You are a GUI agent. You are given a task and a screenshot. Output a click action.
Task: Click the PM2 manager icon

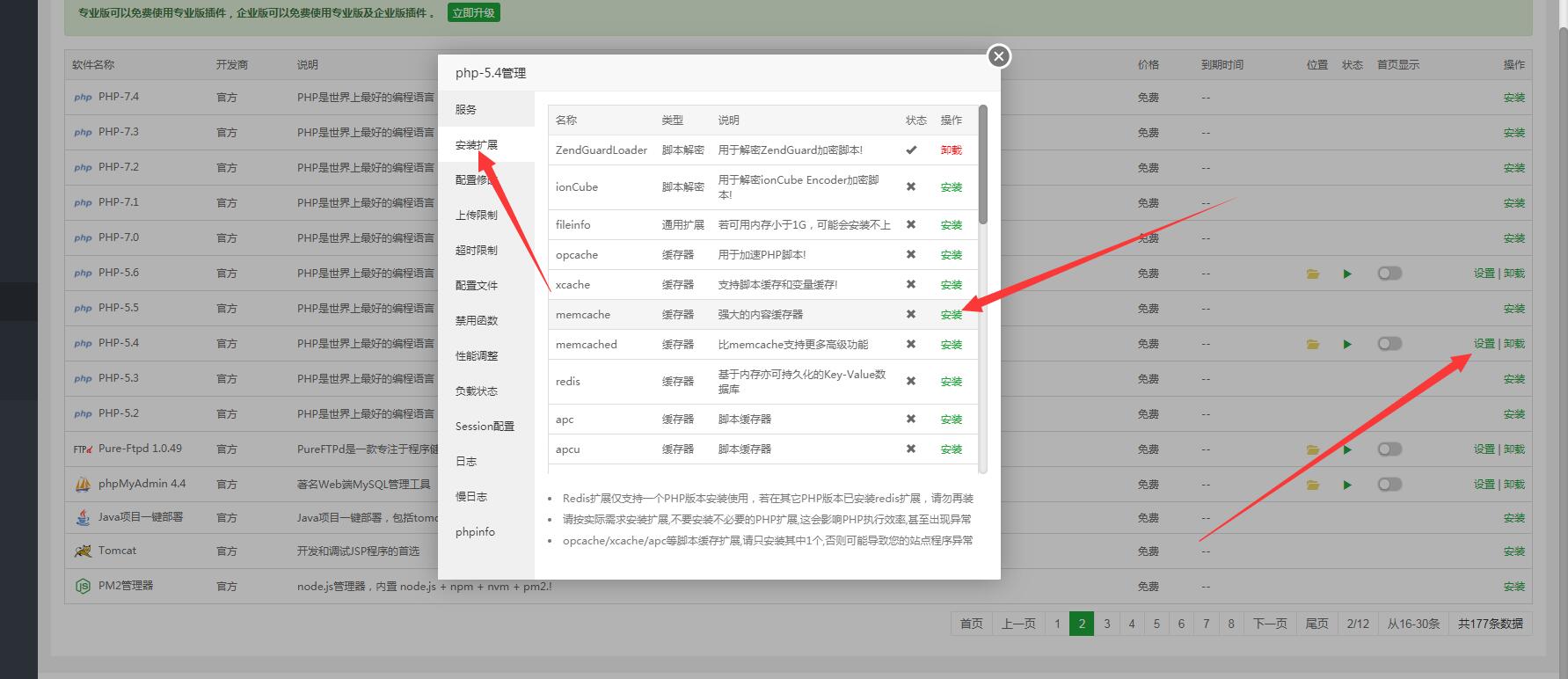tap(83, 586)
